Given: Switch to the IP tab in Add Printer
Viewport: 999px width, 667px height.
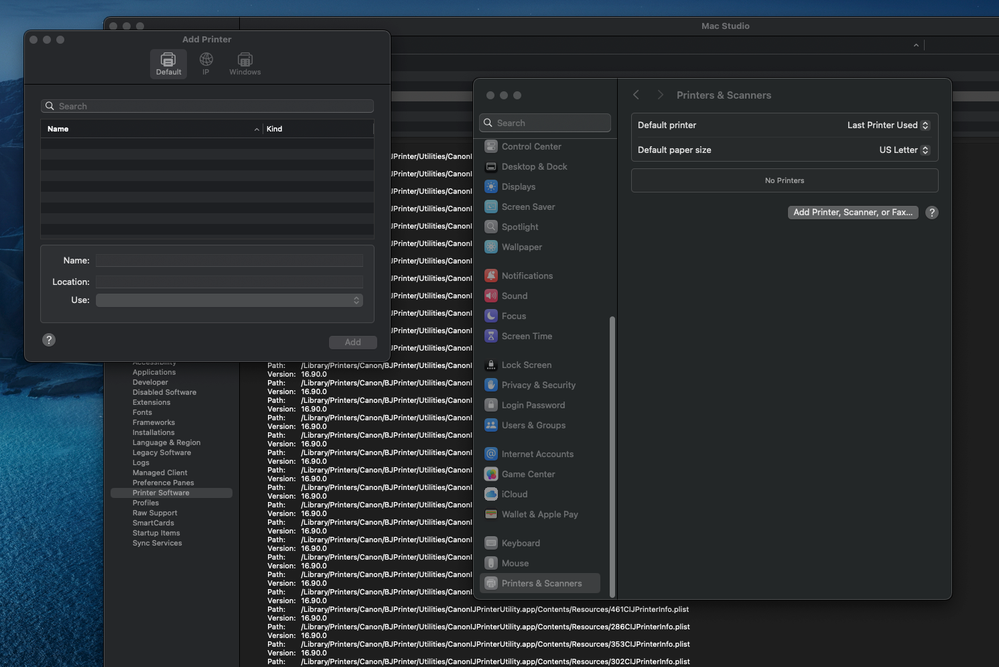Looking at the screenshot, I should (x=206, y=64).
